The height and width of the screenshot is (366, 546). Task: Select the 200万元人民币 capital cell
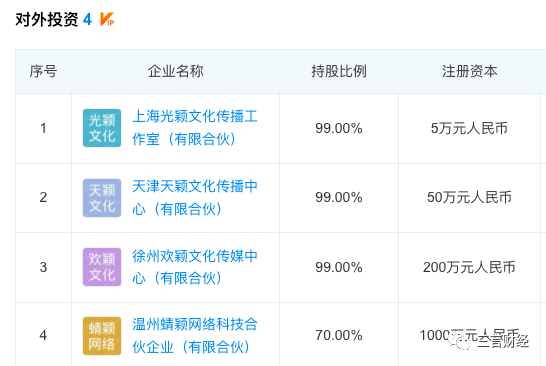click(x=469, y=267)
